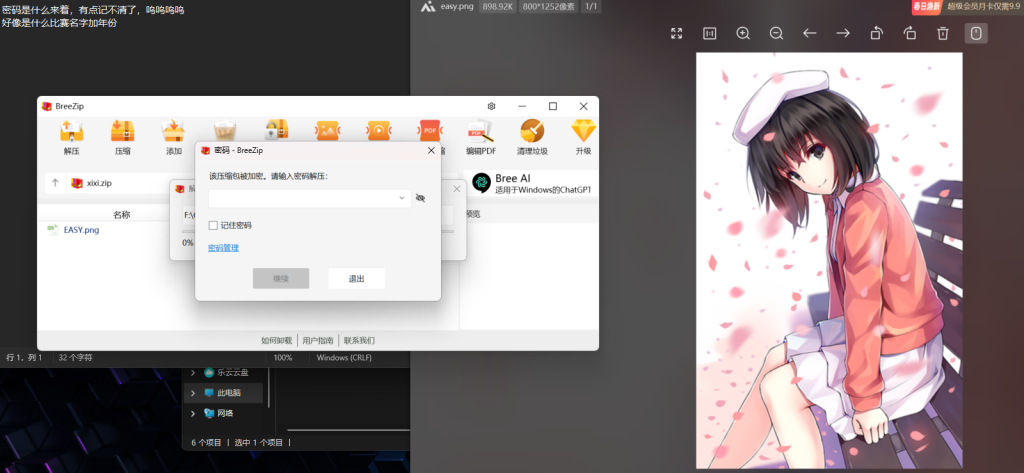Click Windows (CRLF) in Notepad status bar

pos(344,358)
